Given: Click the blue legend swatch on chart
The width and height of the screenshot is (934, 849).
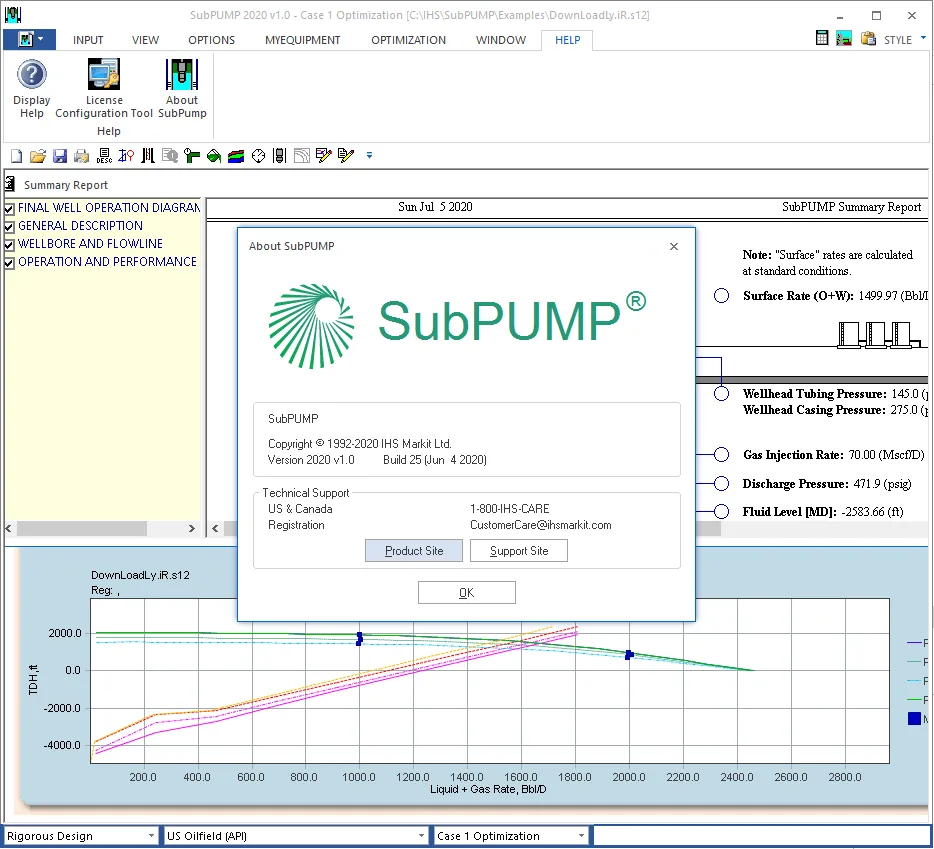Looking at the screenshot, I should (914, 719).
